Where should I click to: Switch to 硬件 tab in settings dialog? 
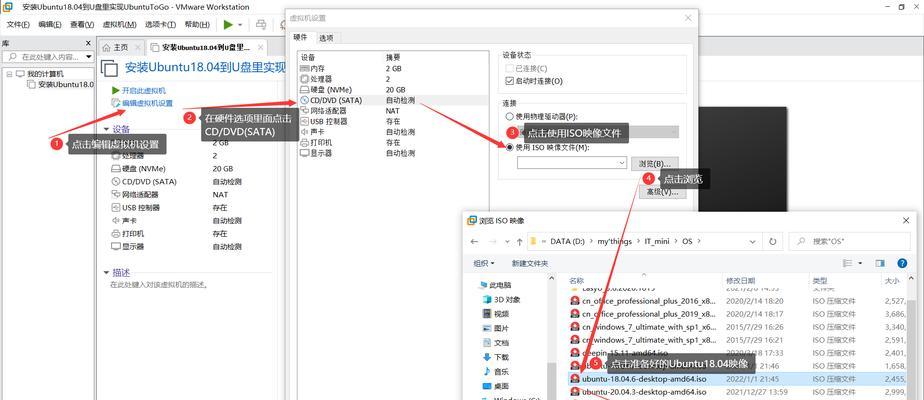point(301,37)
